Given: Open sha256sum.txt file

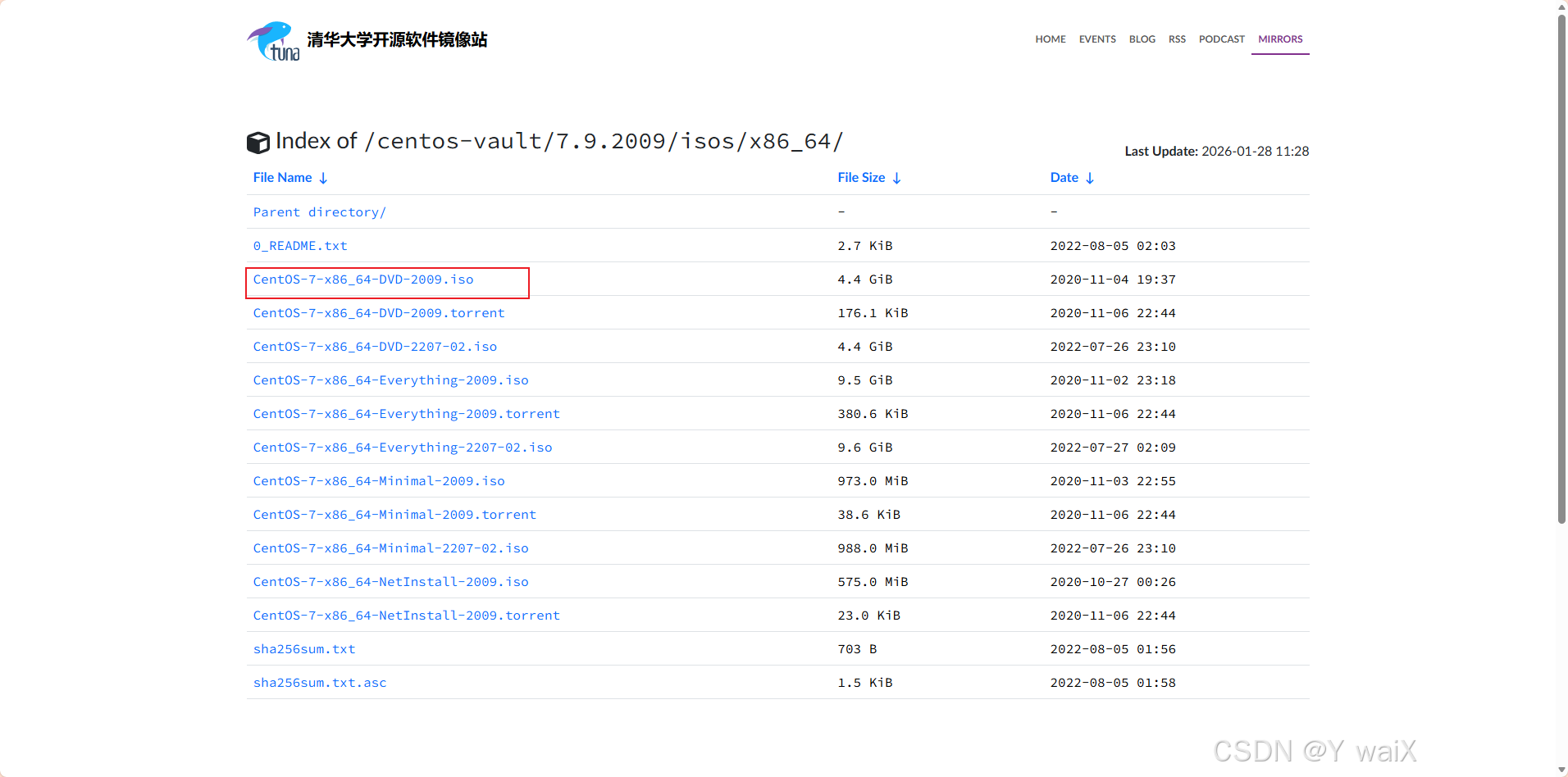Looking at the screenshot, I should [304, 649].
